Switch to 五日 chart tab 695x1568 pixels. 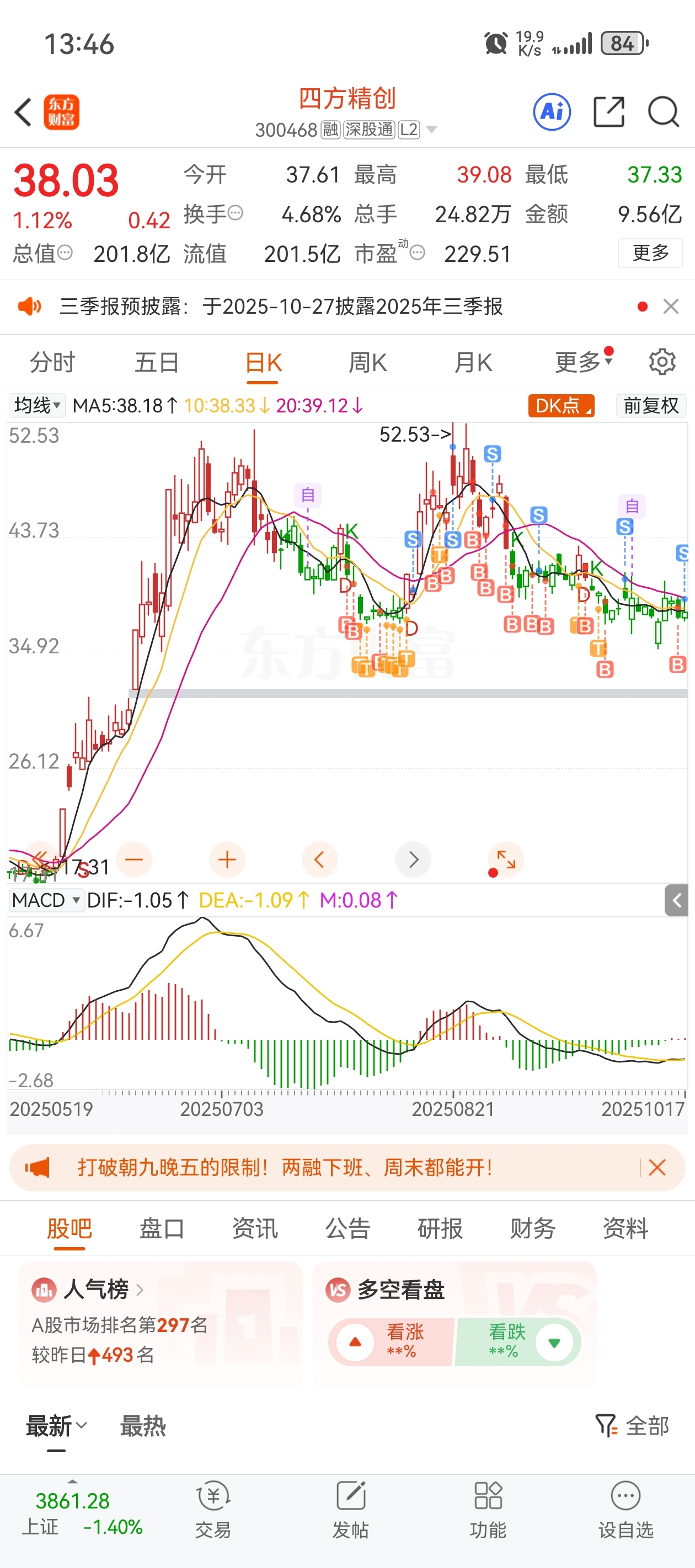[157, 362]
